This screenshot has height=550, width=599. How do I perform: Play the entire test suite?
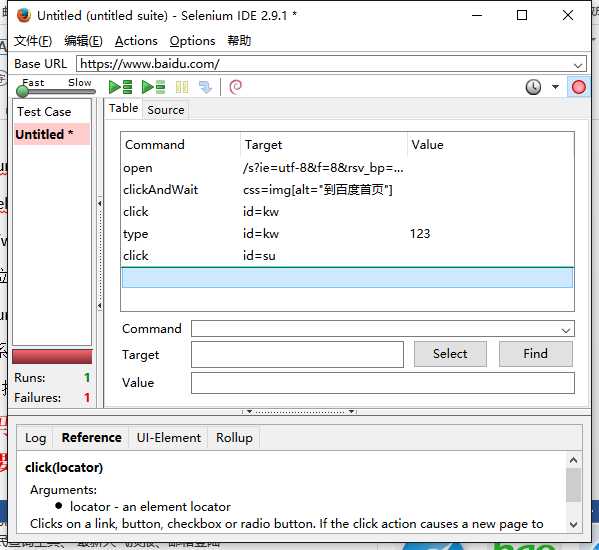tap(120, 87)
